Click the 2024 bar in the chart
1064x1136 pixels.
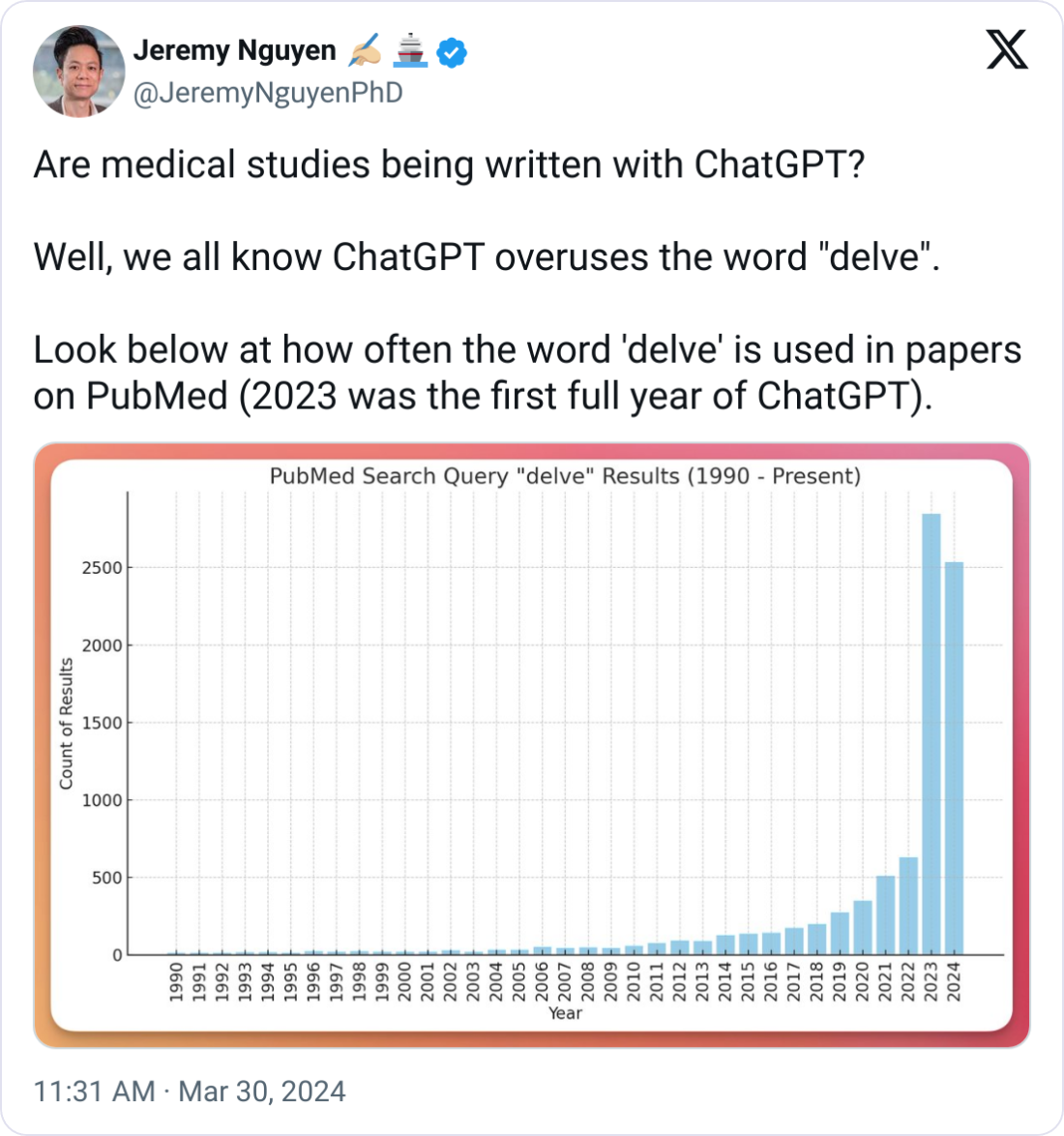click(954, 758)
